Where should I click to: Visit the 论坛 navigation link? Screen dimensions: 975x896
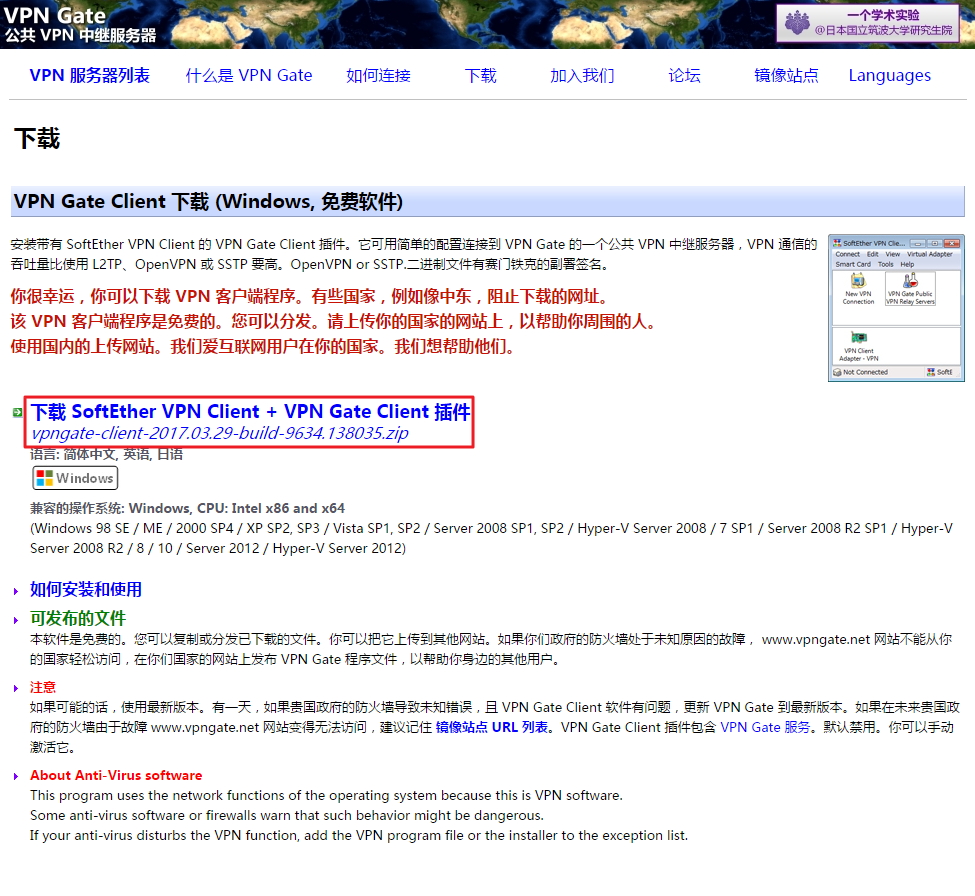click(684, 75)
